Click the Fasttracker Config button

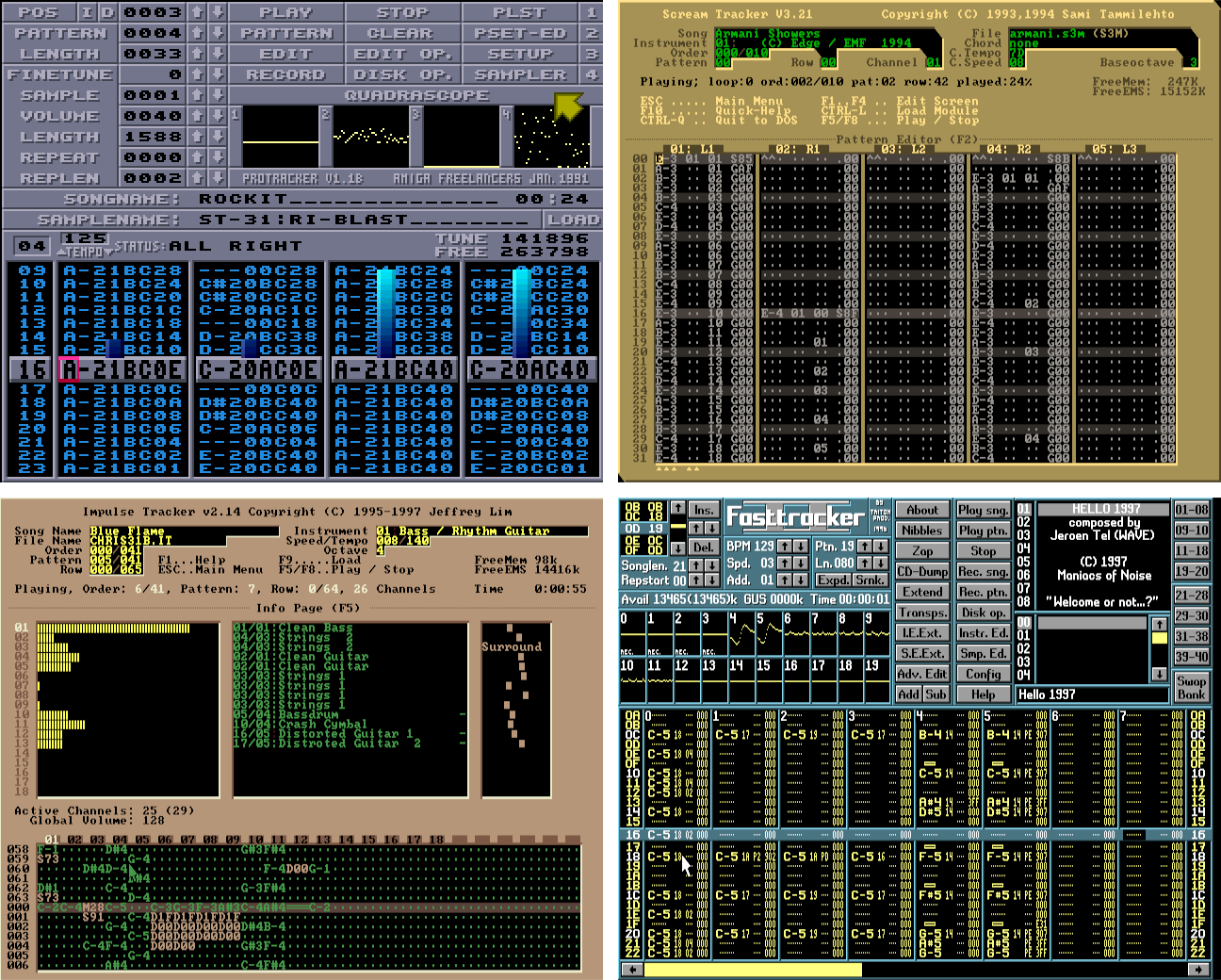click(x=984, y=674)
